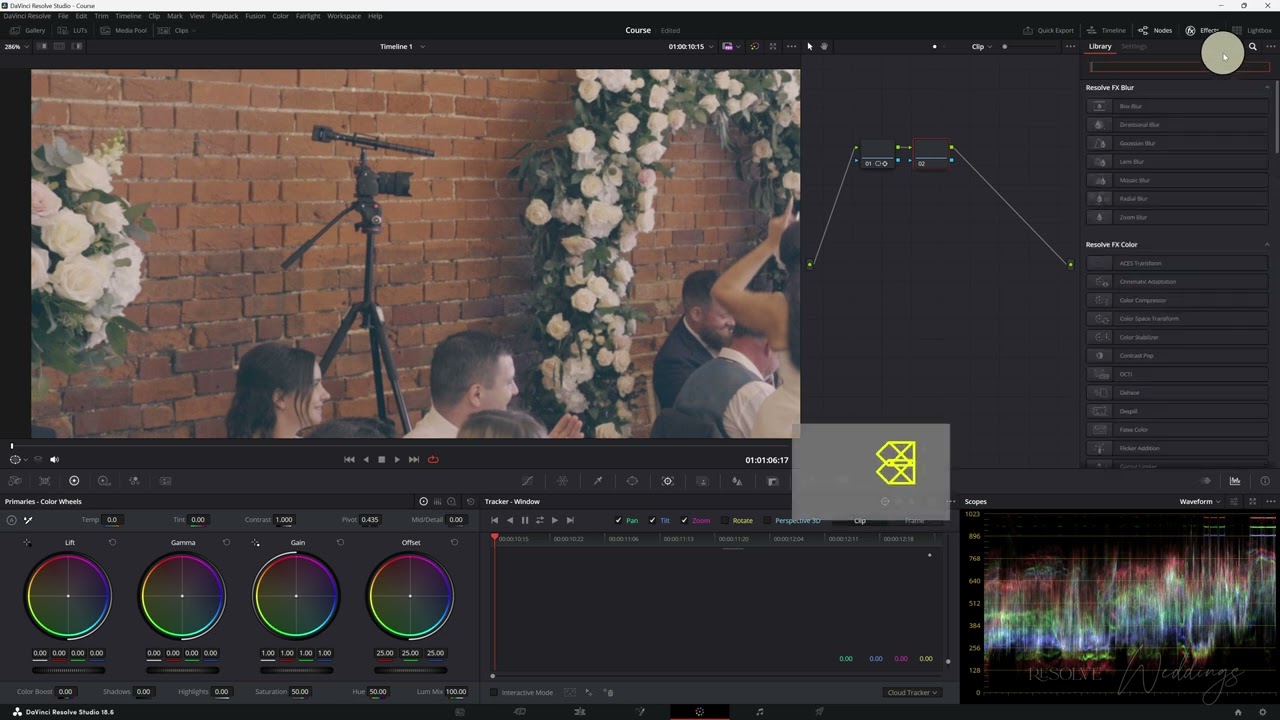Click node 02 in node graph
This screenshot has height=720, width=1280.
[931, 154]
